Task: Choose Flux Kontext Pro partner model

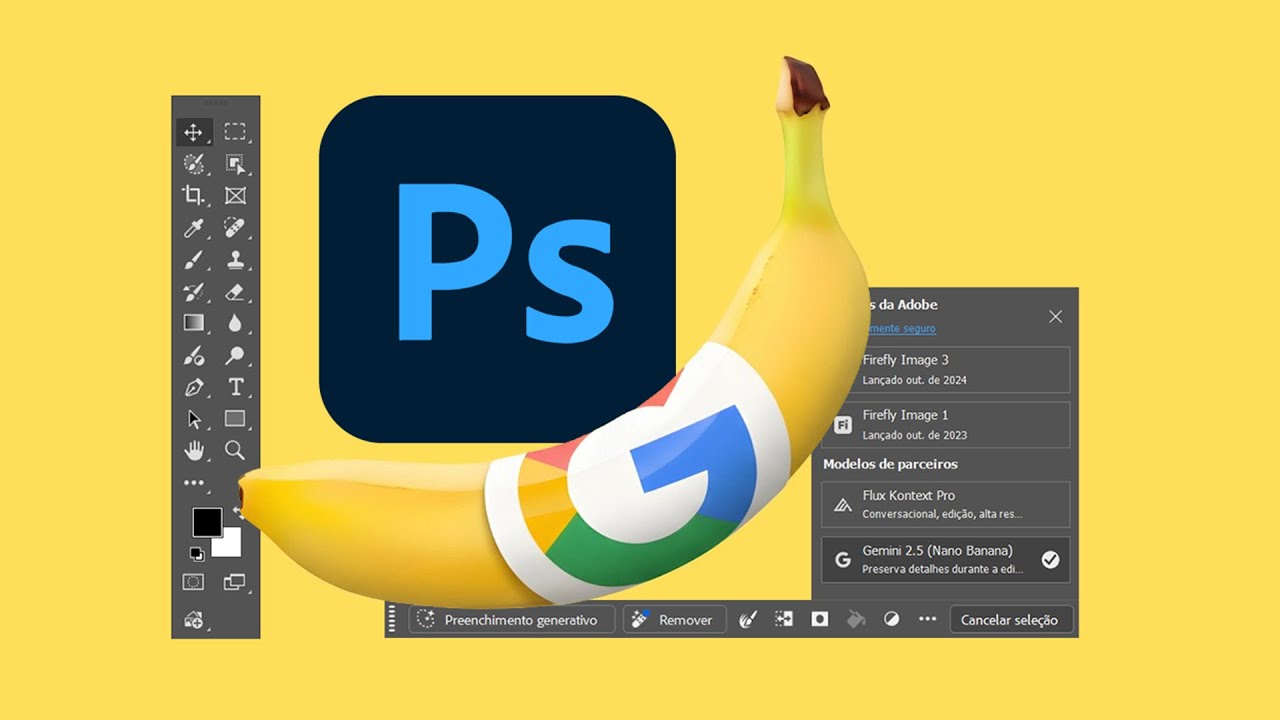Action: pos(945,505)
